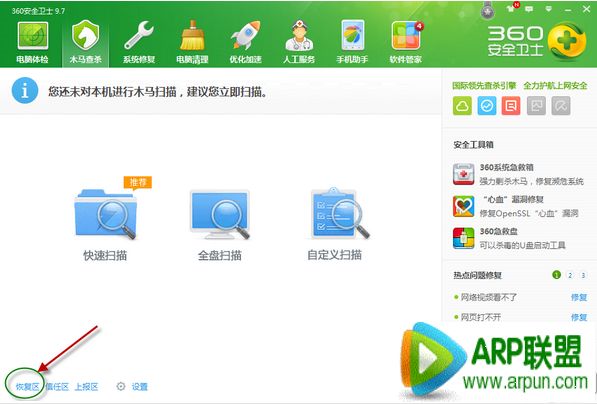Open the main menu dropdown in title bar

pos(549,9)
